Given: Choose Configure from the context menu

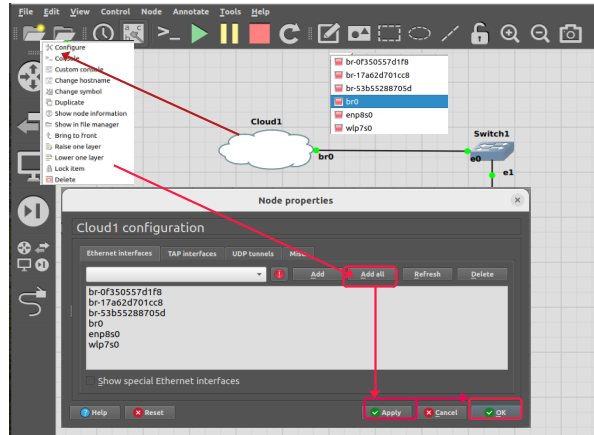Looking at the screenshot, I should point(70,47).
